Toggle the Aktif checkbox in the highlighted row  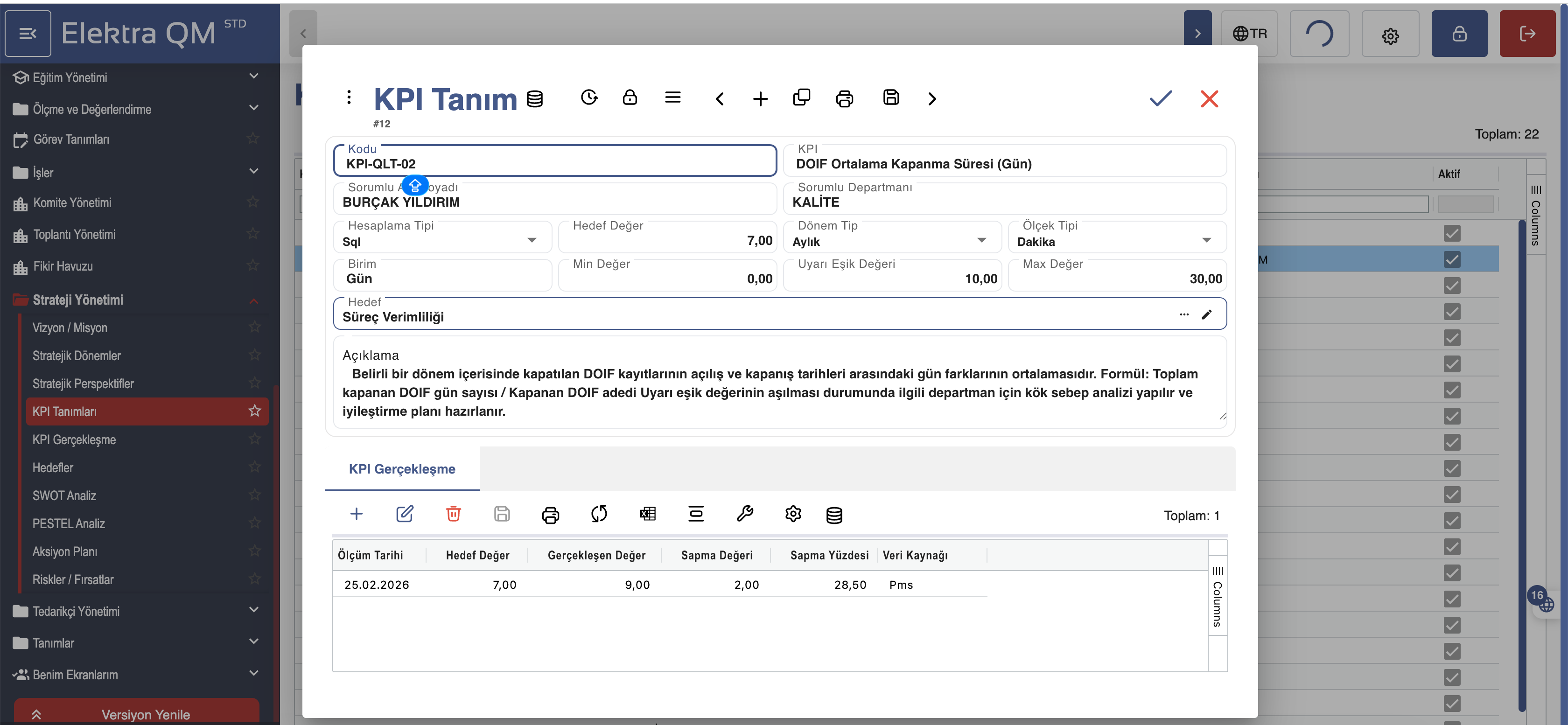tap(1452, 259)
